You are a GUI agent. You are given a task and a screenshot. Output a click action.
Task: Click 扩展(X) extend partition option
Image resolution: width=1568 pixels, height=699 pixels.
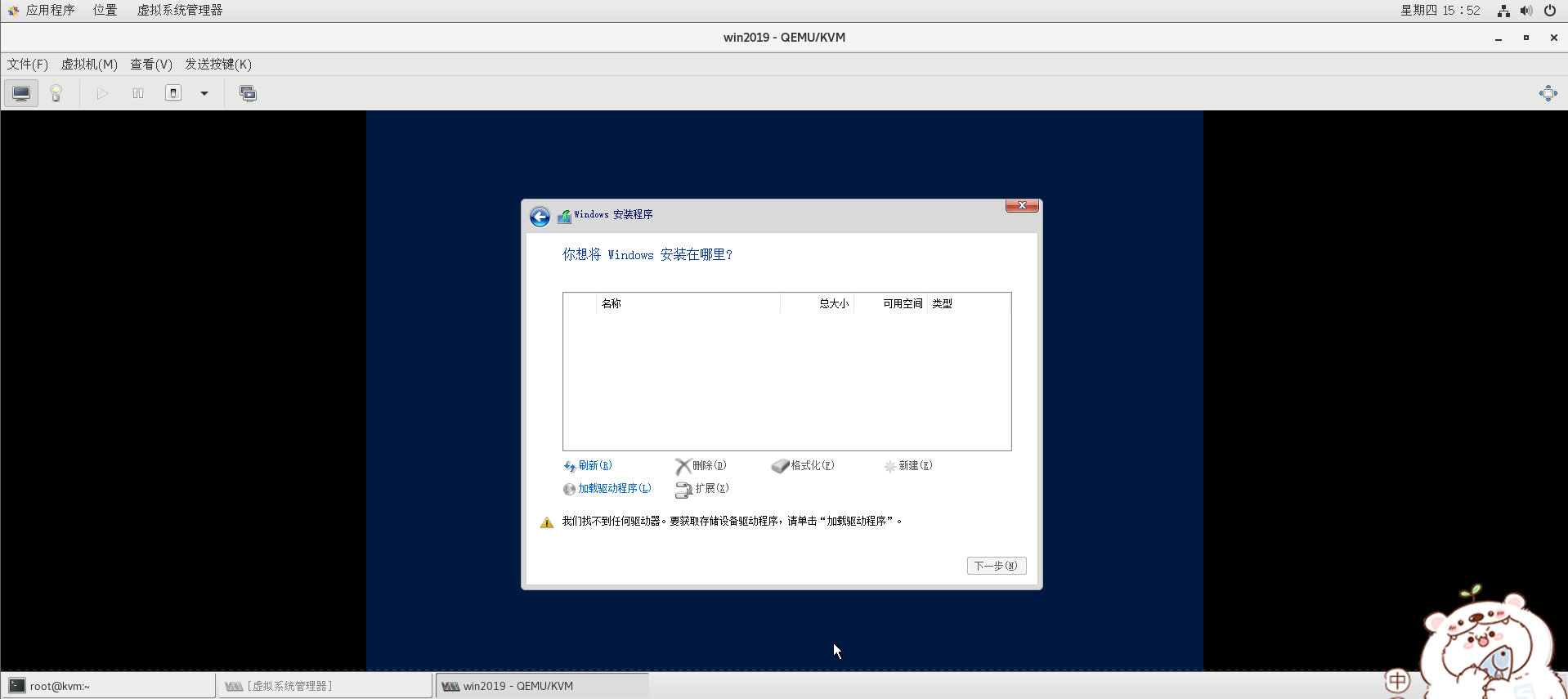point(712,488)
